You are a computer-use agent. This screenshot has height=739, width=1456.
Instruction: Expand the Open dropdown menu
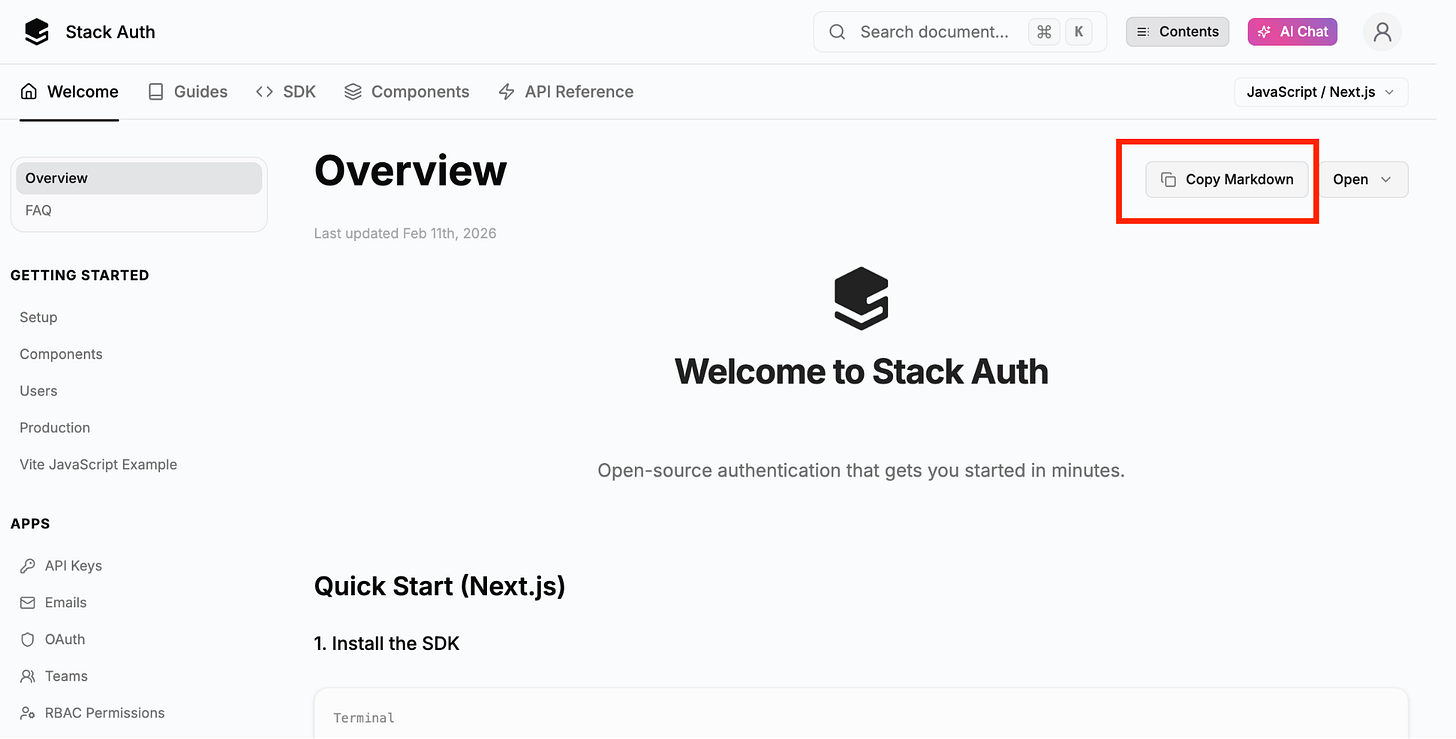click(x=1363, y=180)
